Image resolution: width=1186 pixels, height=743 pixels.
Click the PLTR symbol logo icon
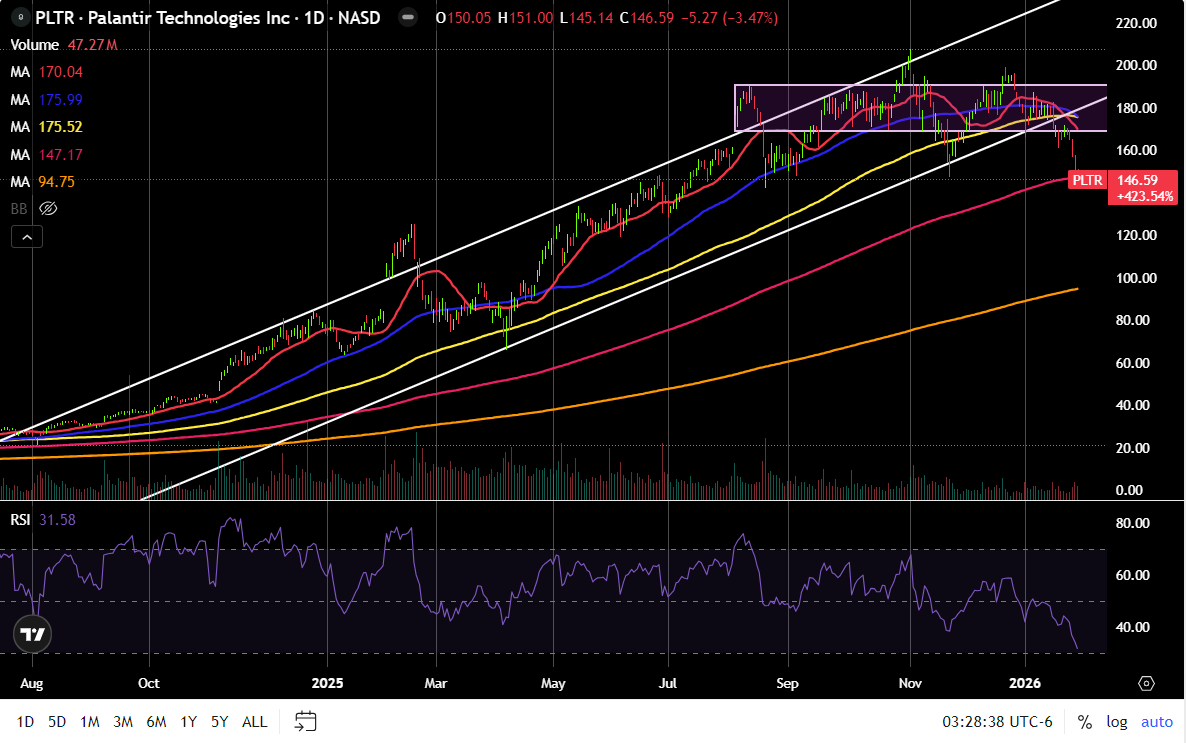(20, 17)
